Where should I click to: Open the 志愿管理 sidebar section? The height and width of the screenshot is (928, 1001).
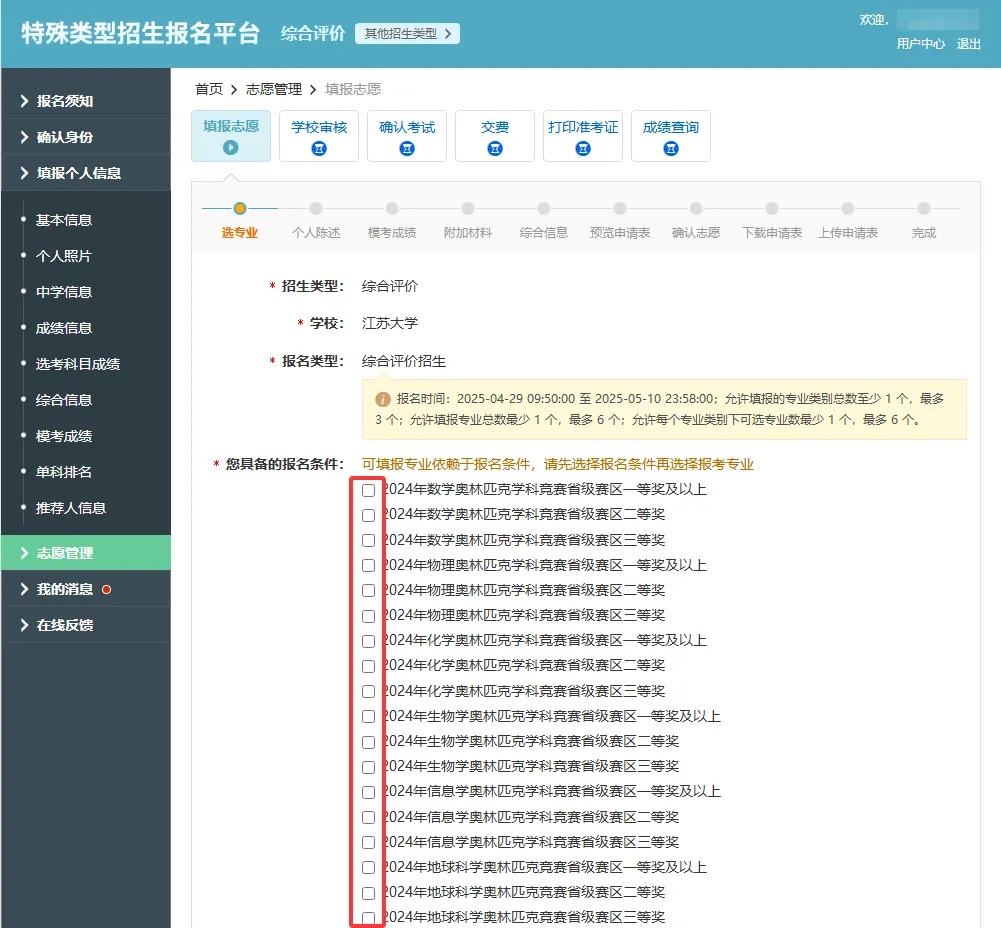[x=86, y=553]
